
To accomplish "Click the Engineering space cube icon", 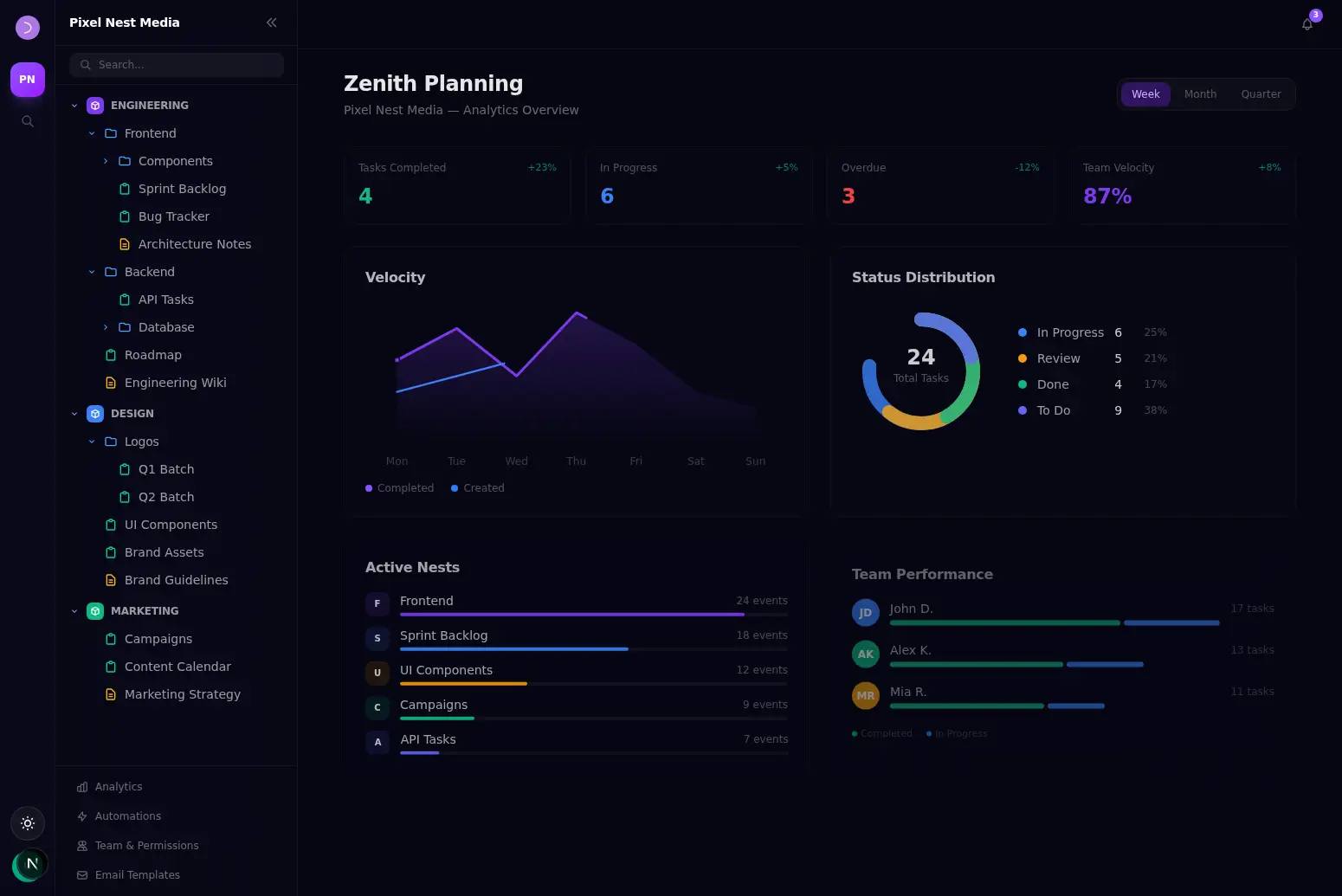I will [x=95, y=106].
